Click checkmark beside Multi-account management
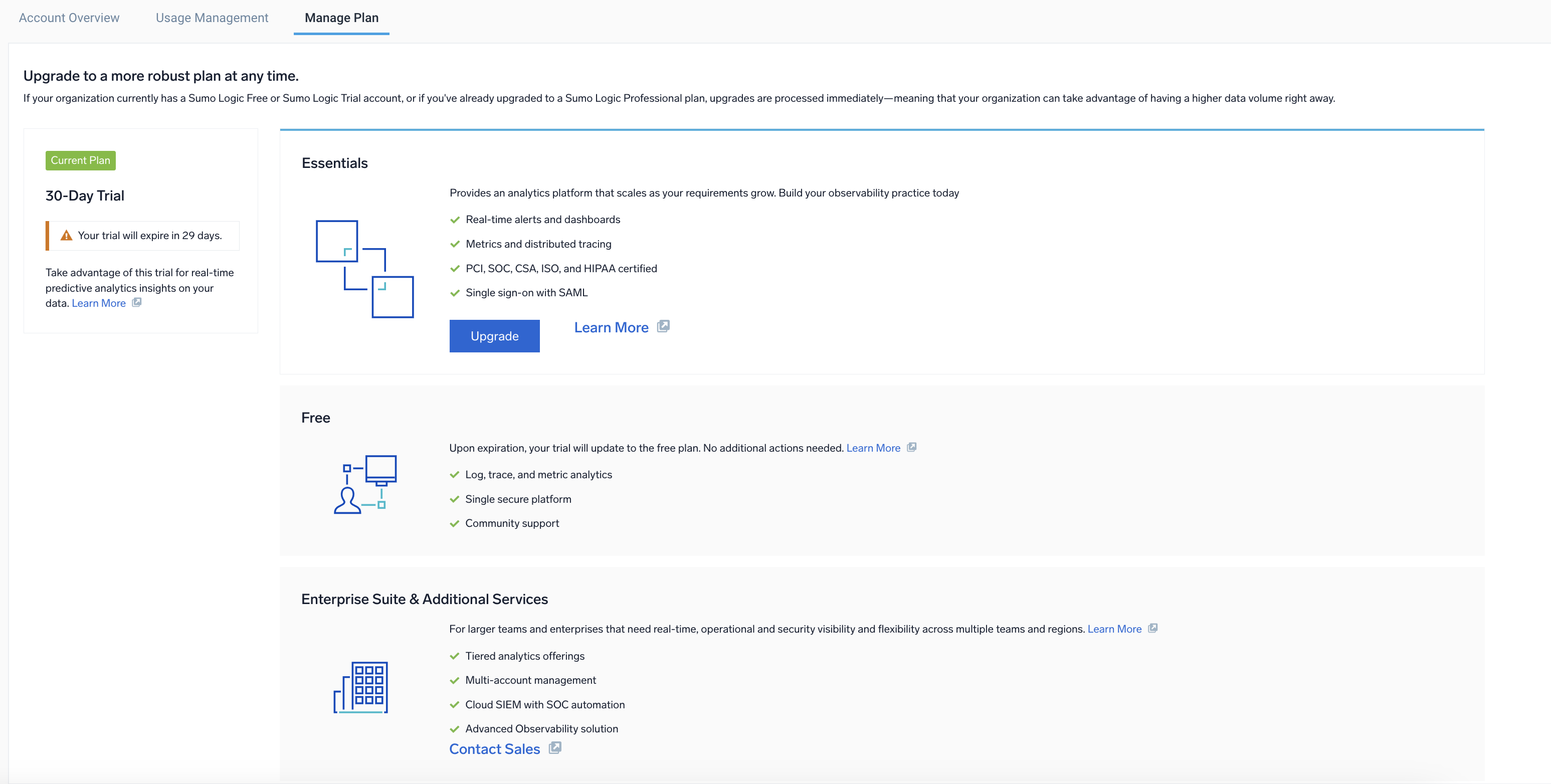The width and height of the screenshot is (1551, 784). [455, 680]
